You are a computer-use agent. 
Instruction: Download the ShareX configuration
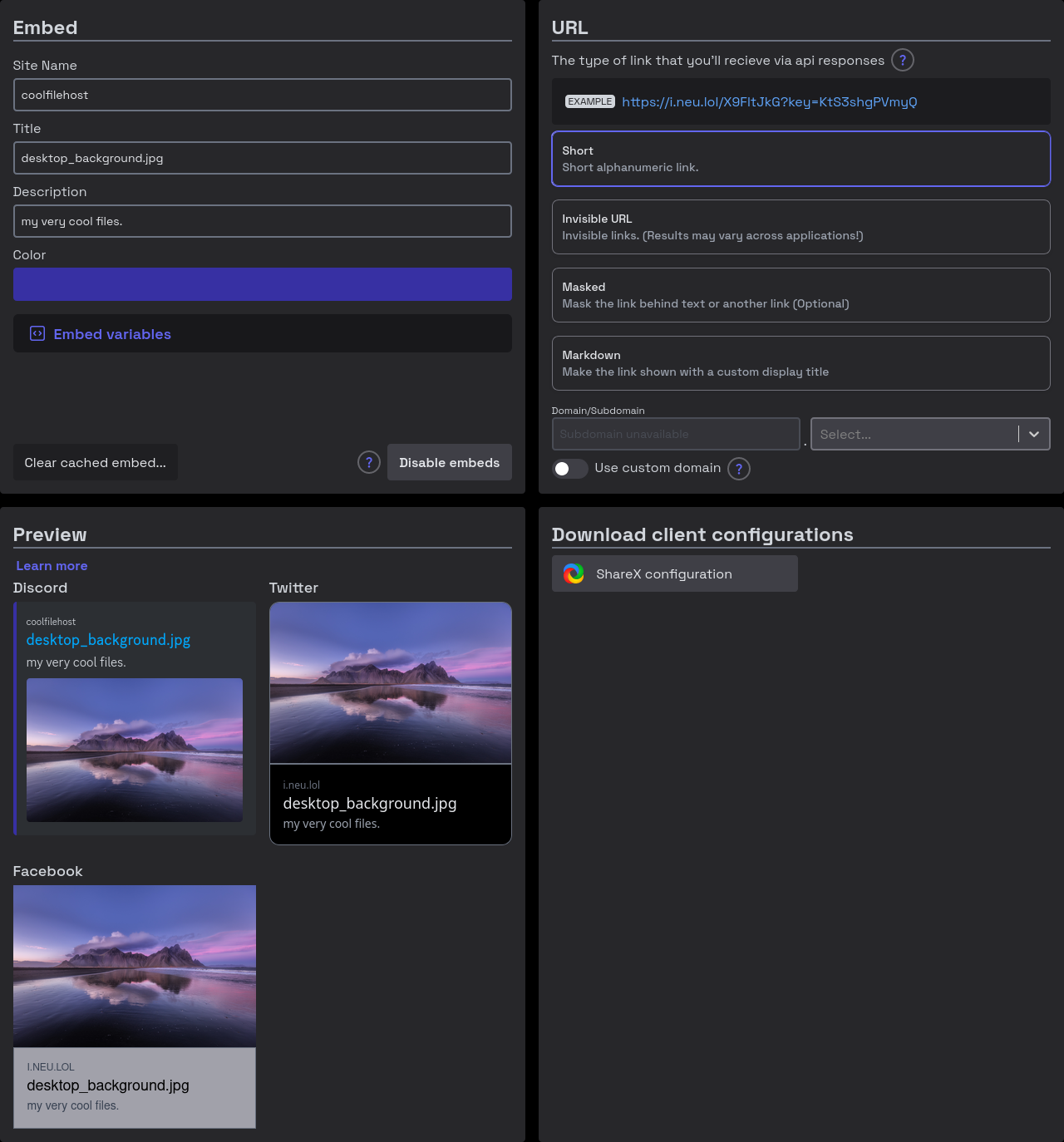tap(674, 573)
